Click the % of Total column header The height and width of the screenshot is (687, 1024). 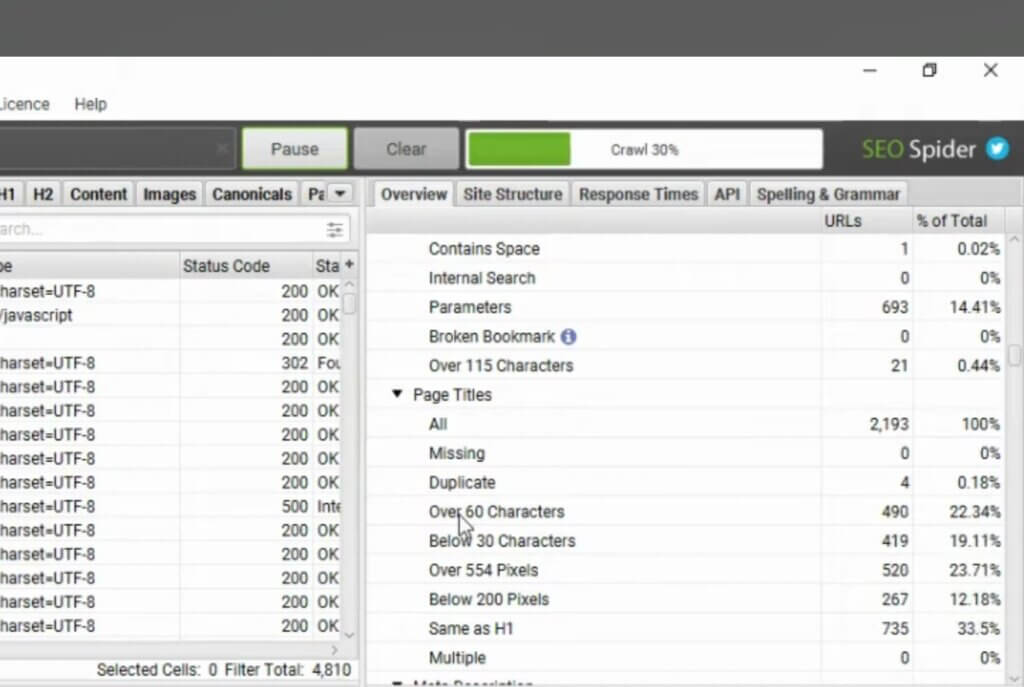957,221
